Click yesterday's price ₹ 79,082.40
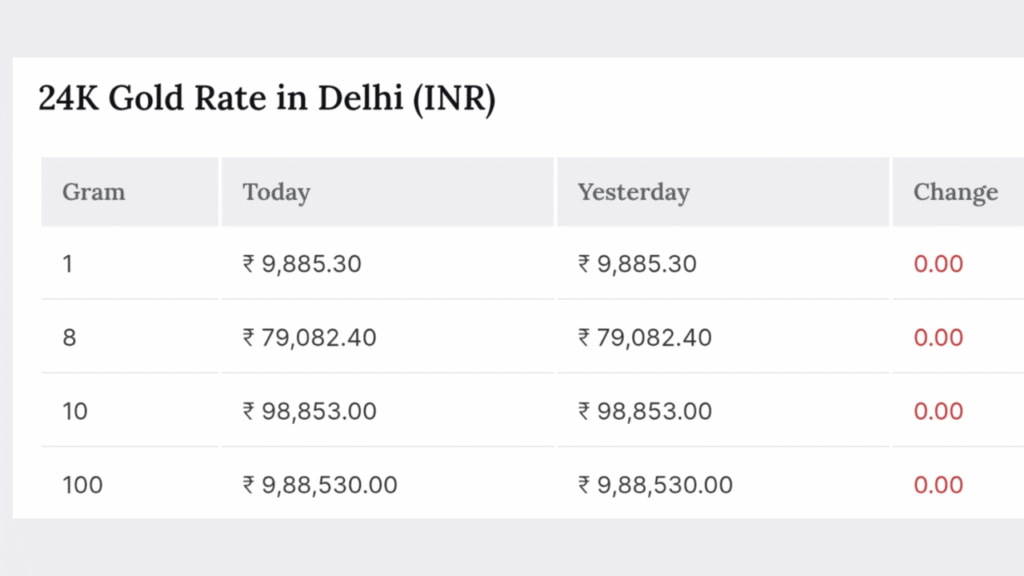Viewport: 1024px width, 576px height. [x=645, y=338]
